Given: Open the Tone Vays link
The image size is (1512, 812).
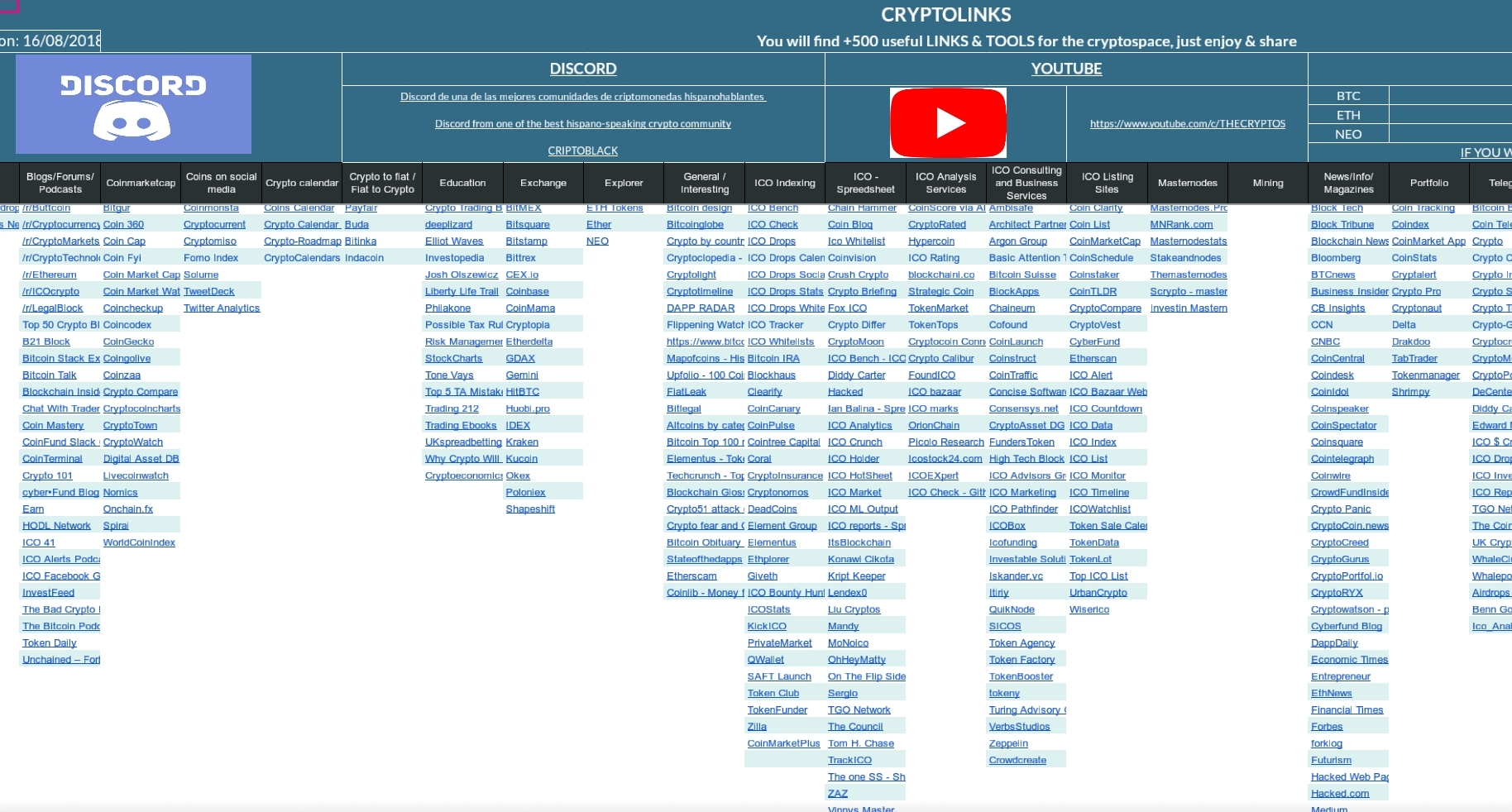Looking at the screenshot, I should tap(449, 375).
